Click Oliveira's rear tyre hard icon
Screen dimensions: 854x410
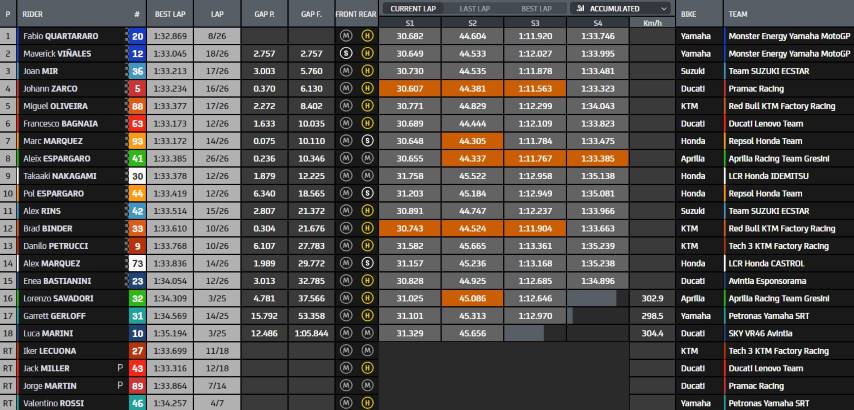367,106
